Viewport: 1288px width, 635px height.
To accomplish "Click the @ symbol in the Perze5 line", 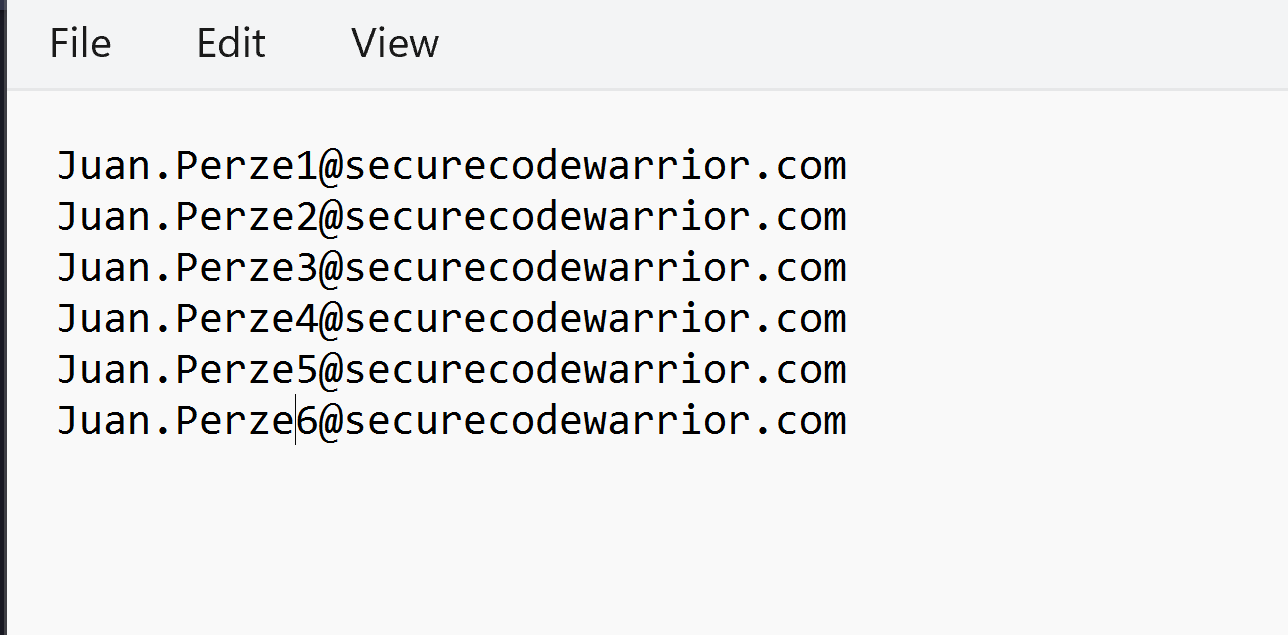I will coord(331,370).
